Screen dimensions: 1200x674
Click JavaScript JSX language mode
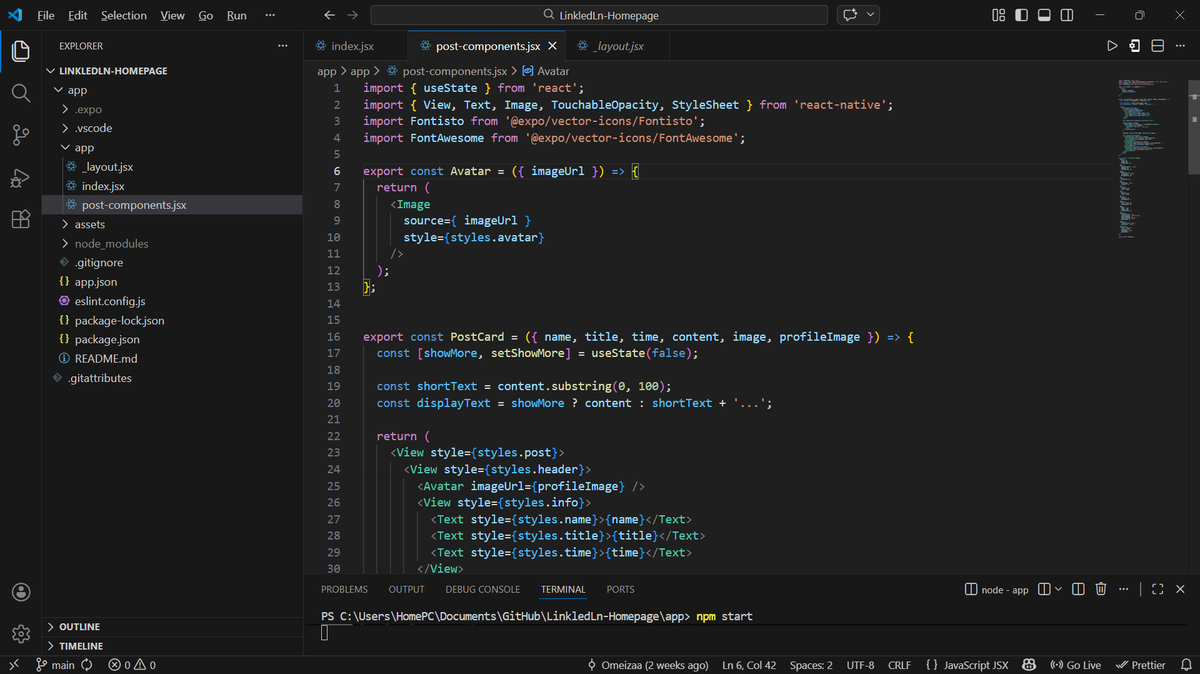click(966, 665)
